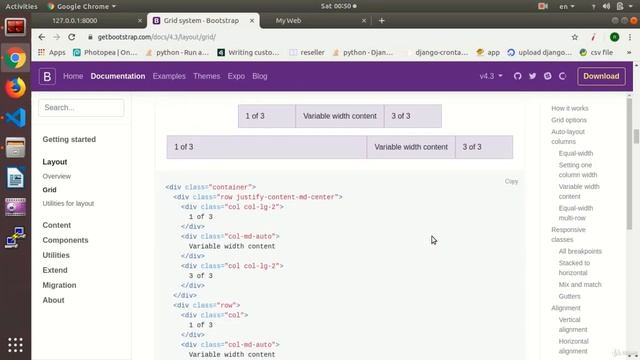Screen dimensions: 640x360
Task: Jump to Variable width content section
Action: [x=579, y=191]
